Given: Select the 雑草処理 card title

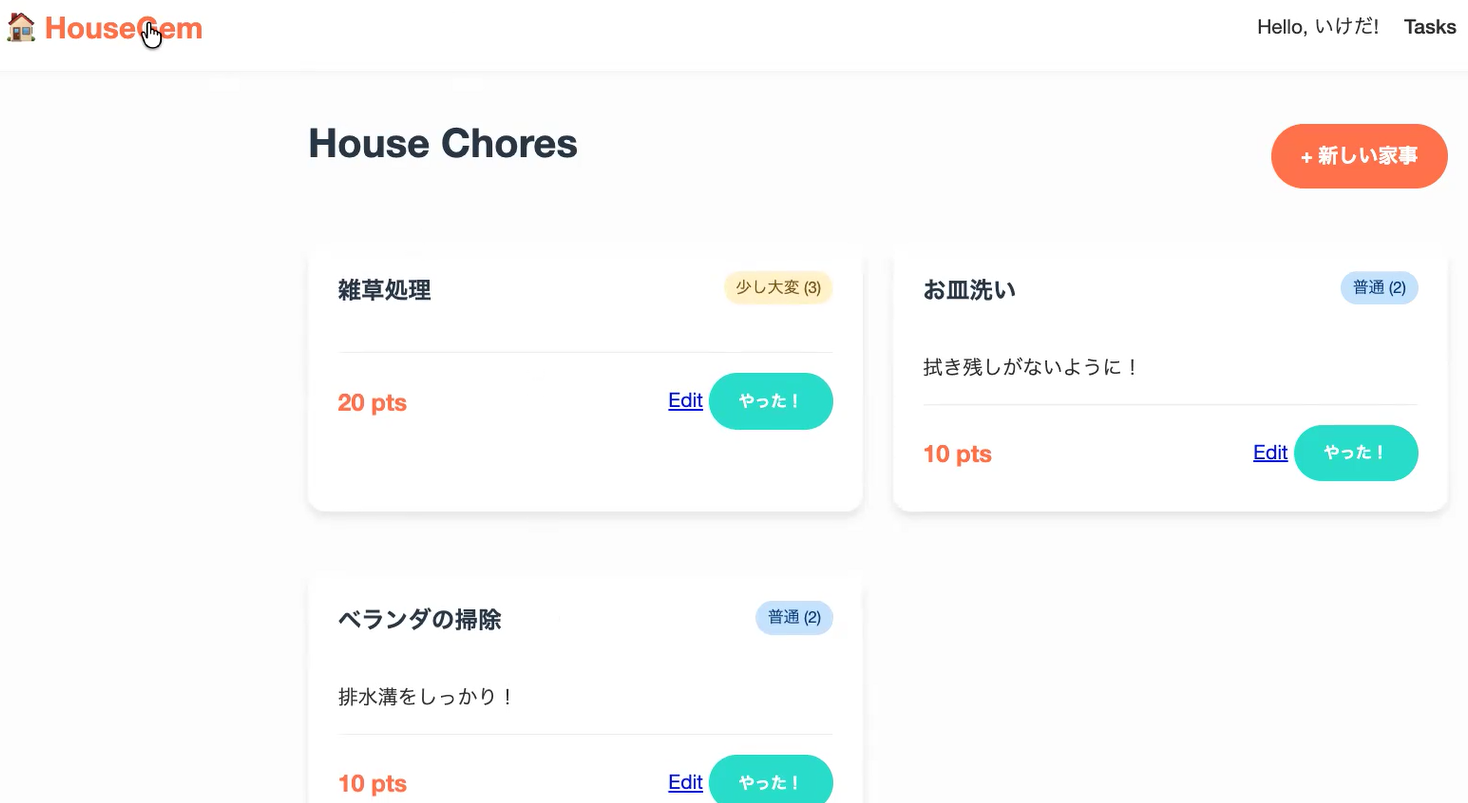Looking at the screenshot, I should (385, 291).
